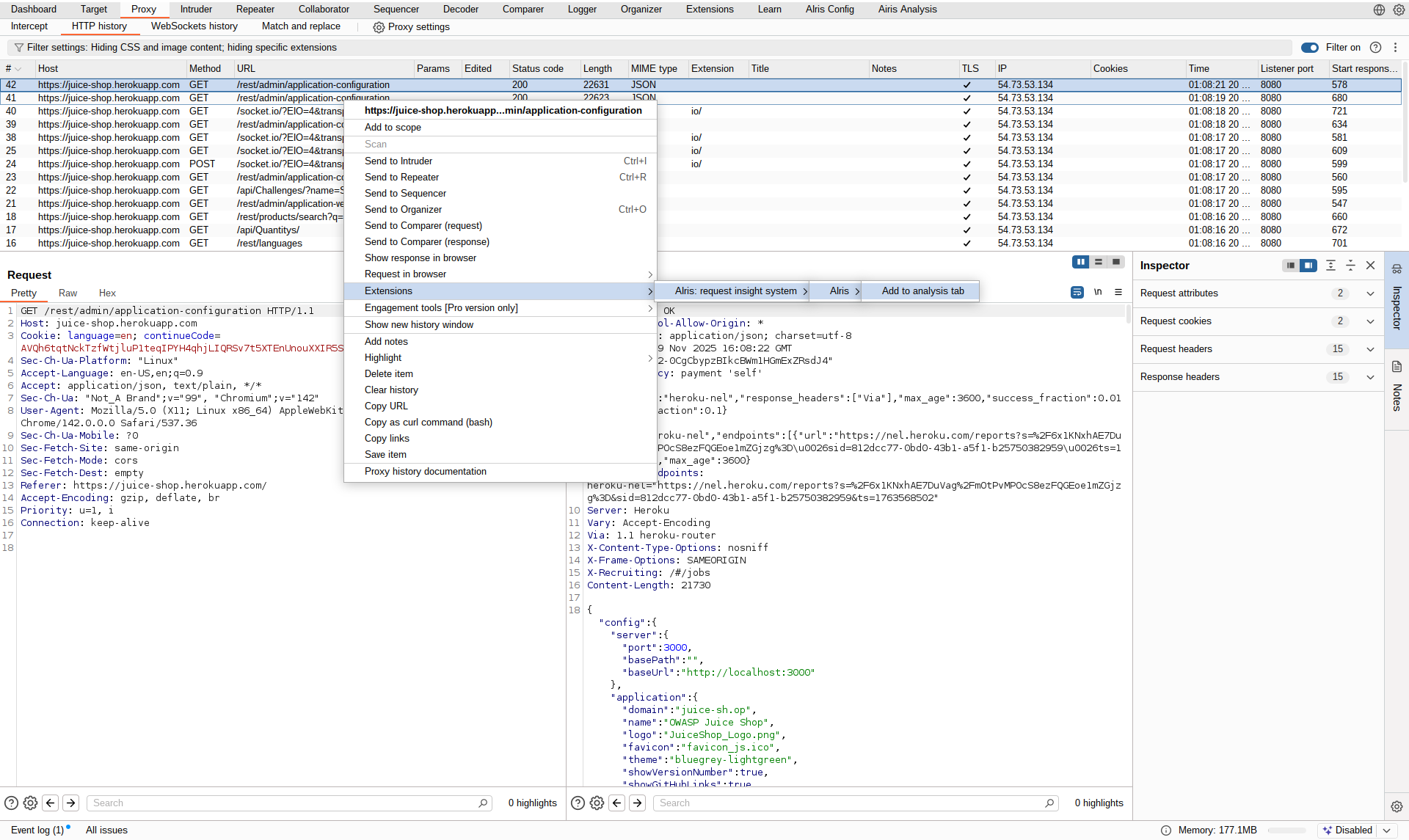Select side-by-side request/response layout icon
The image size is (1409, 840).
pos(1080,262)
